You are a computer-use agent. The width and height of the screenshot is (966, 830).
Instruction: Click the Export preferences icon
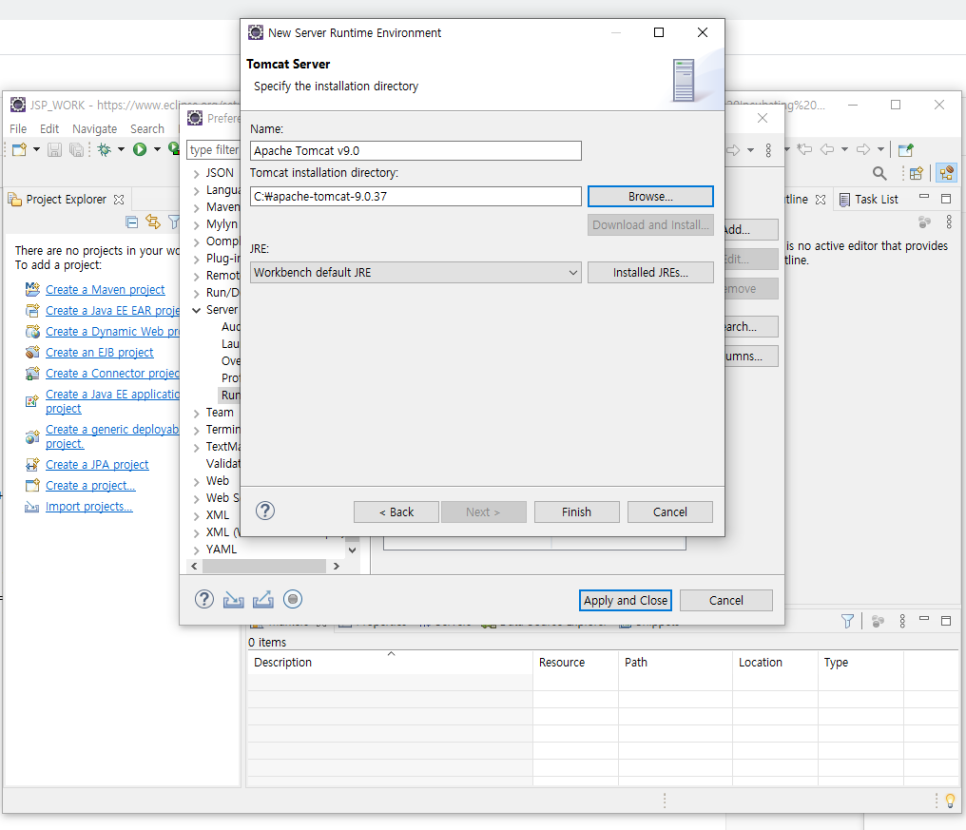pyautogui.click(x=263, y=599)
